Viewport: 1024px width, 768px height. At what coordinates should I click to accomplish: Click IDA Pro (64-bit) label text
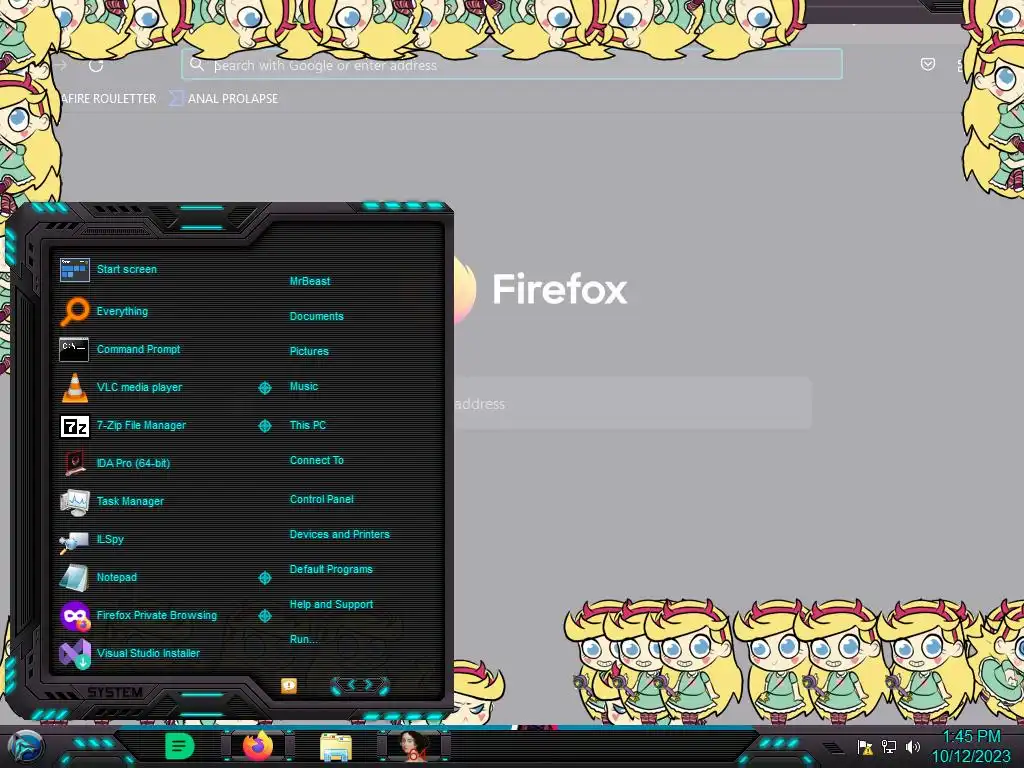133,463
